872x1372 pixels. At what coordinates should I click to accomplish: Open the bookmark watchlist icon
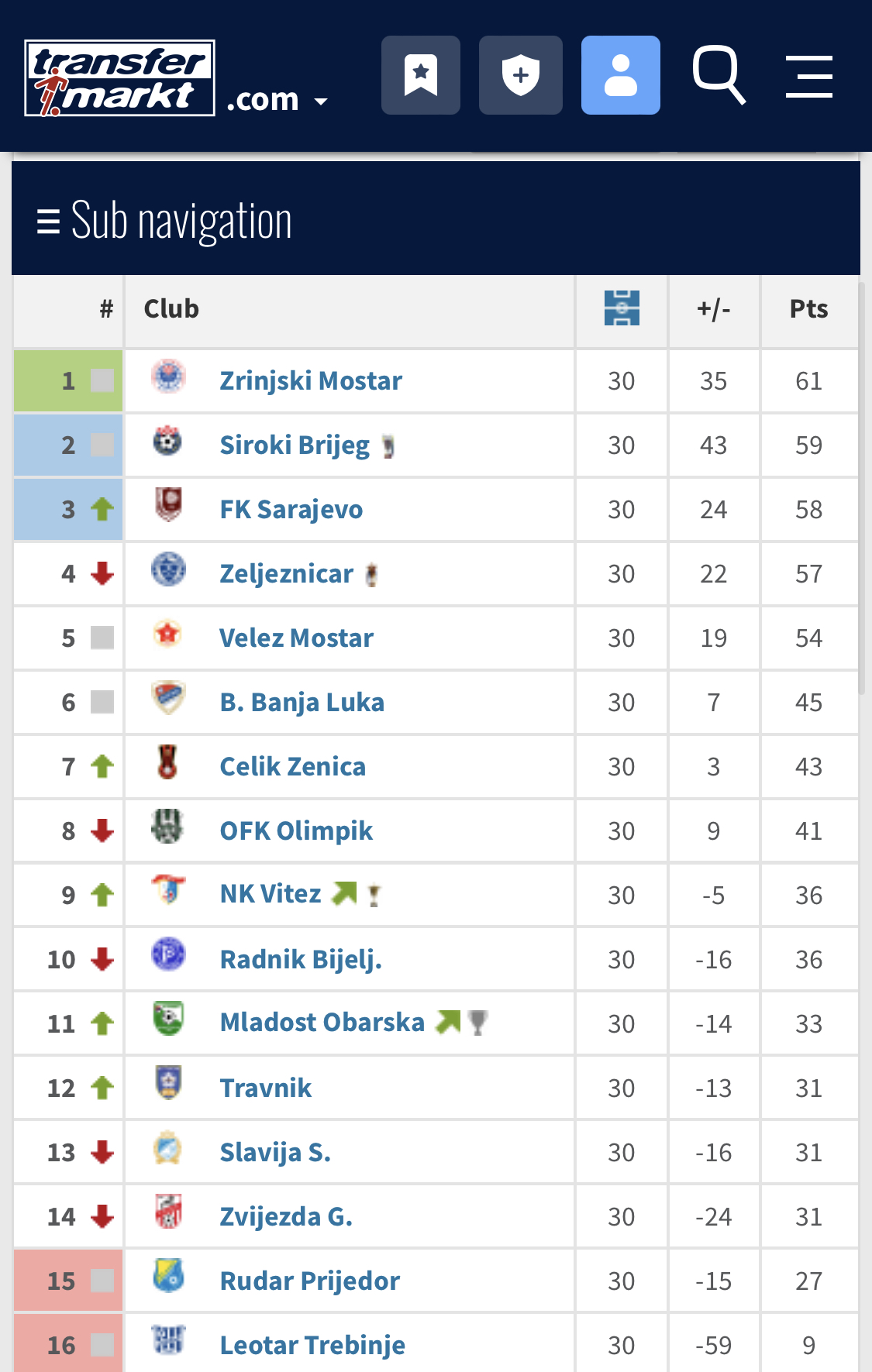coord(421,75)
